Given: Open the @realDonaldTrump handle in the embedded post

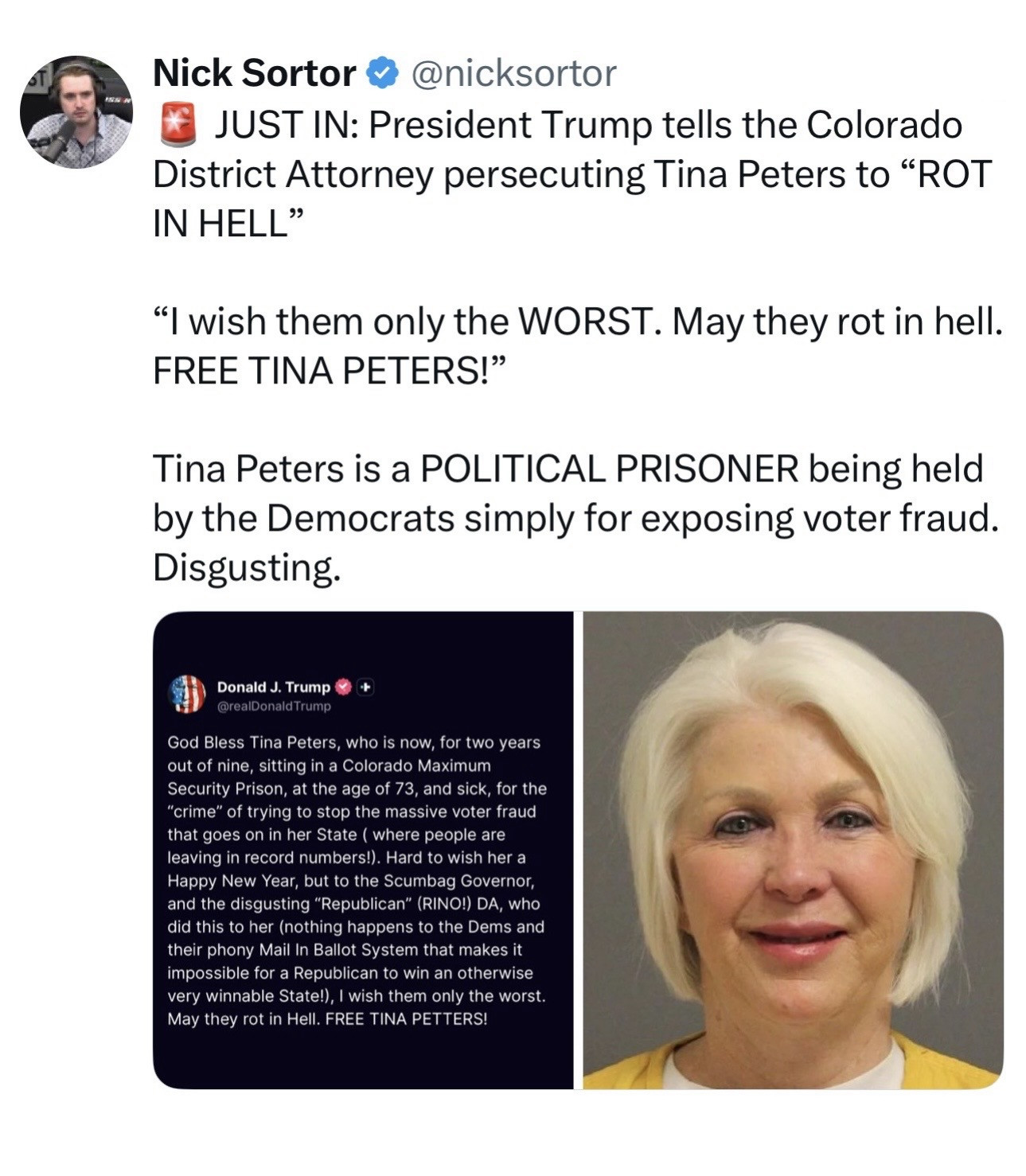Looking at the screenshot, I should 274,706.
